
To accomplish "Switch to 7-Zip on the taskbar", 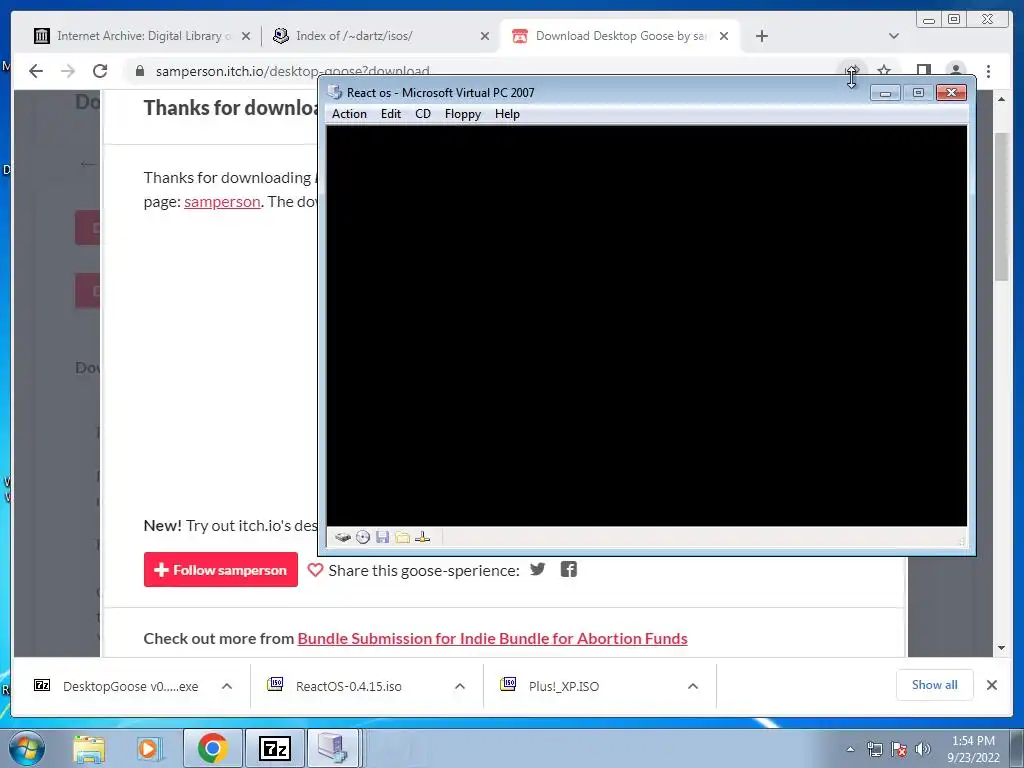I will tap(275, 748).
